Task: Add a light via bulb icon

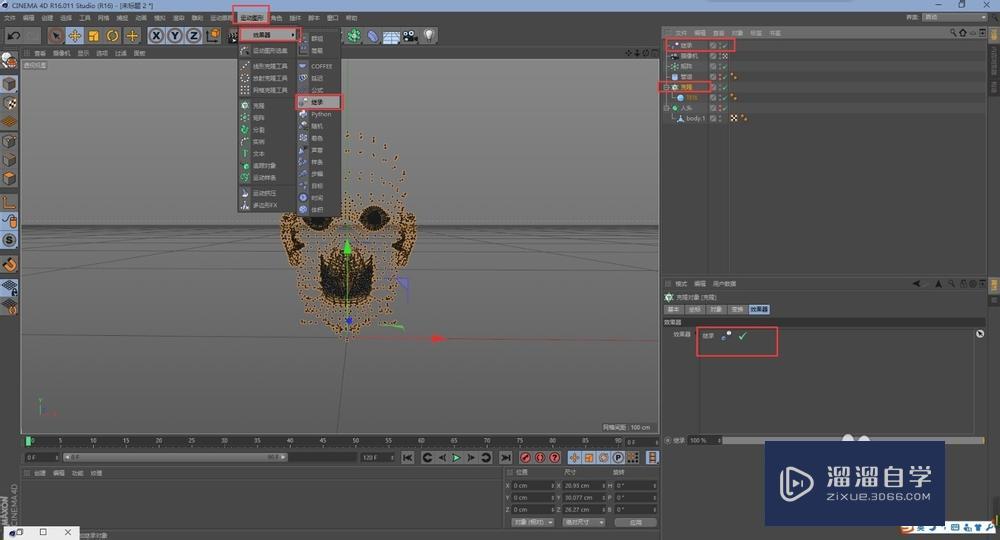Action: click(x=429, y=36)
